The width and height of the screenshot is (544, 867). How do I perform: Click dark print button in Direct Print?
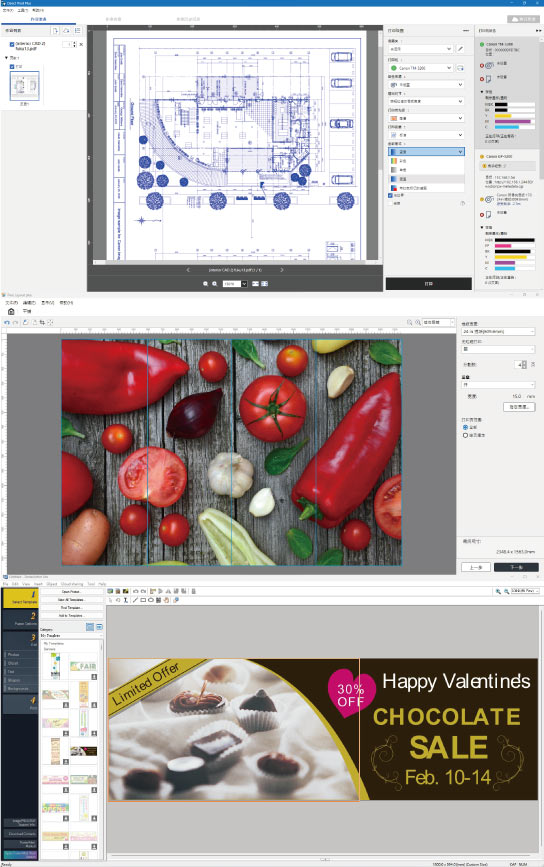pos(428,284)
